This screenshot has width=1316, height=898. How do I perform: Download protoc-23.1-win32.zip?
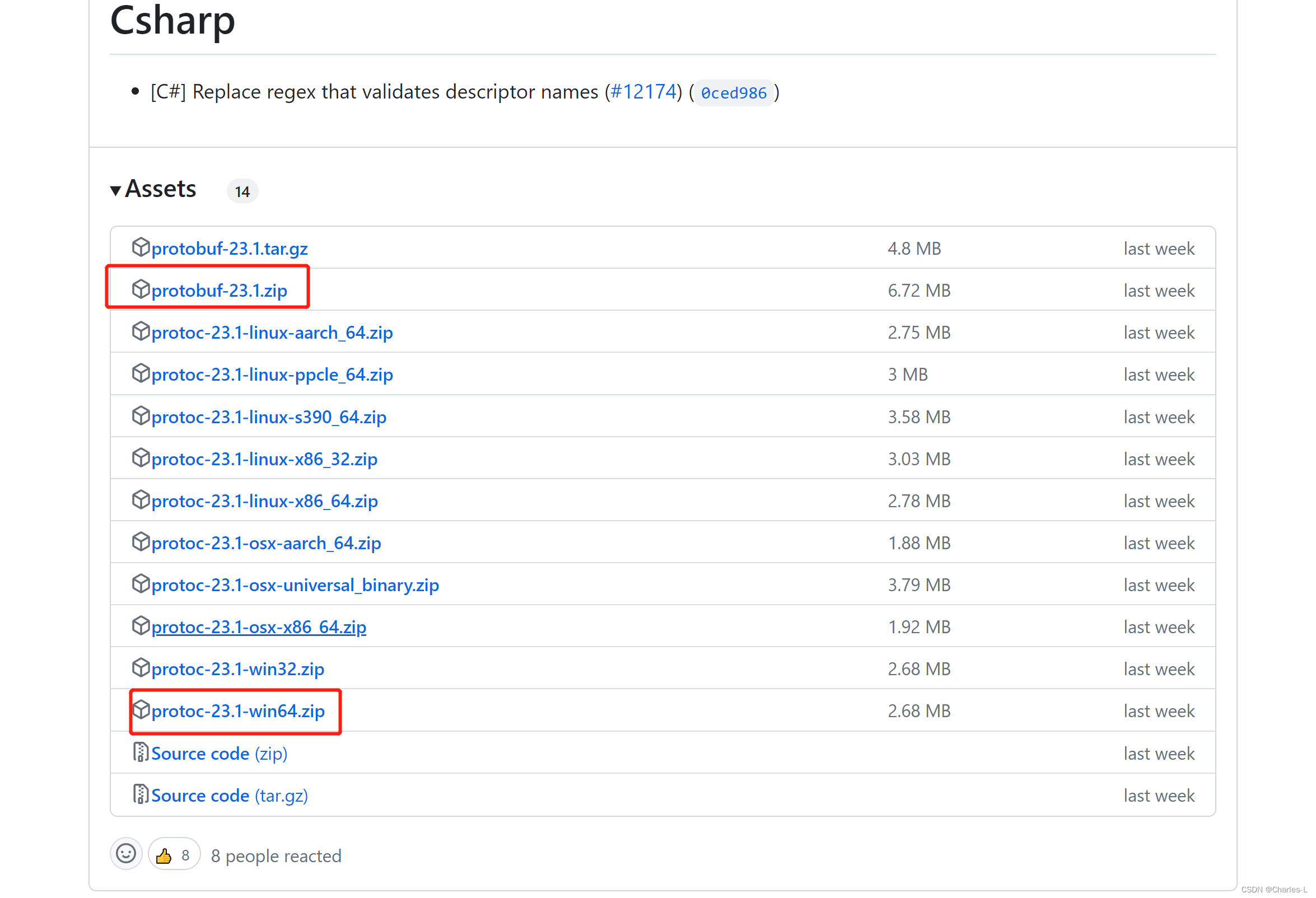[x=238, y=668]
